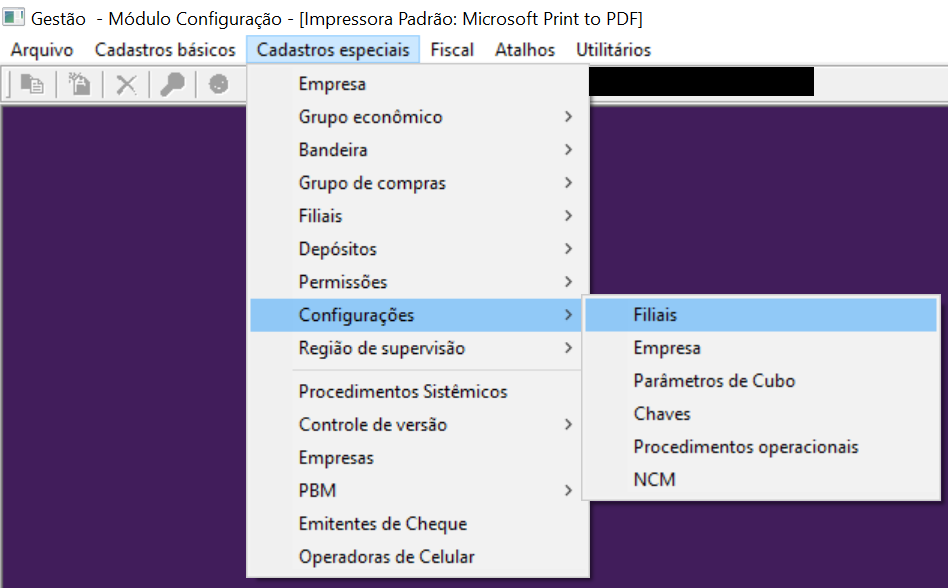Select Filiais in the Configurações submenu
Image resolution: width=948 pixels, height=588 pixels.
point(655,315)
